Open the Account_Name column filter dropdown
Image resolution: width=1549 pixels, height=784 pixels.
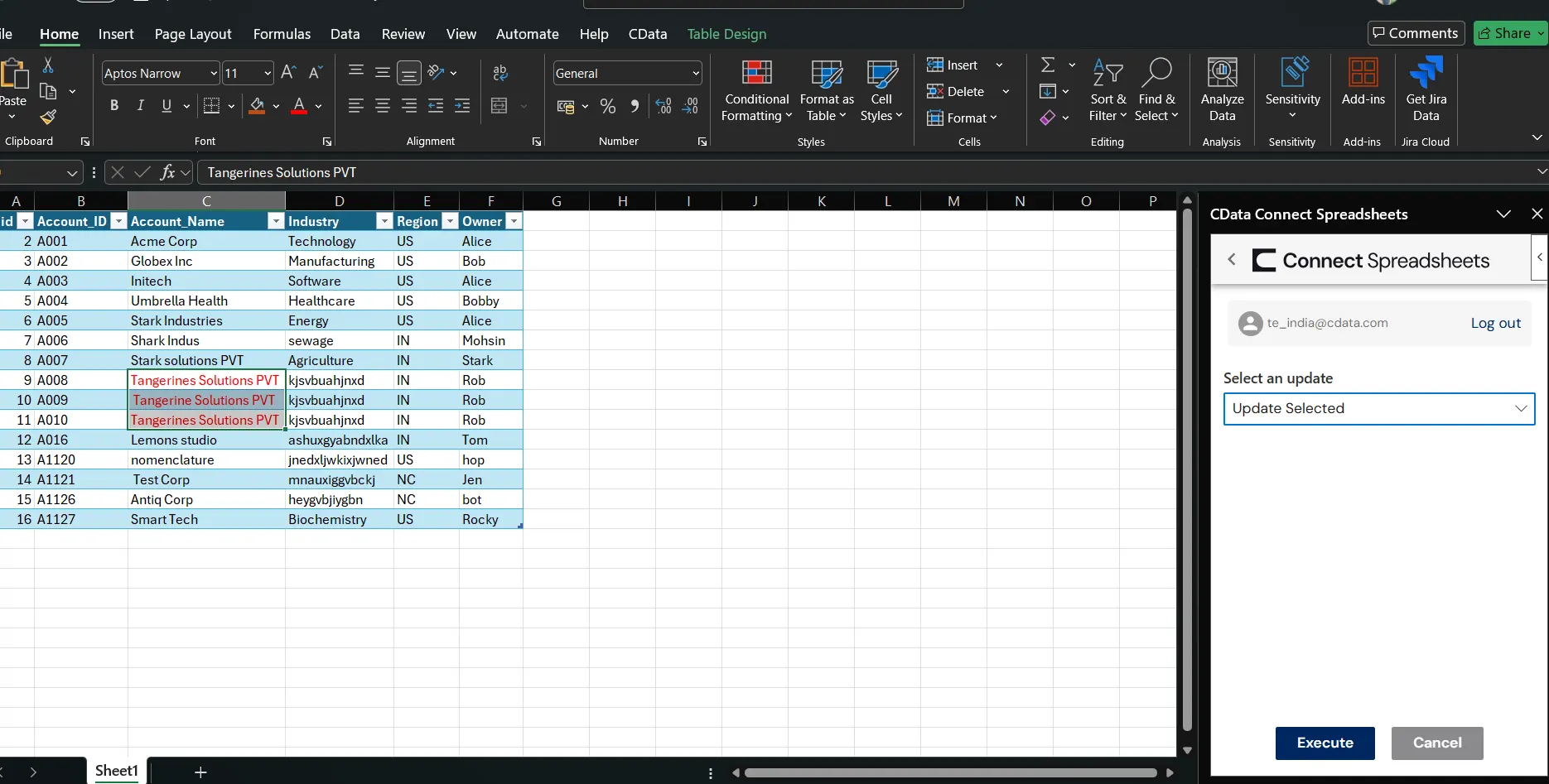tap(277, 221)
